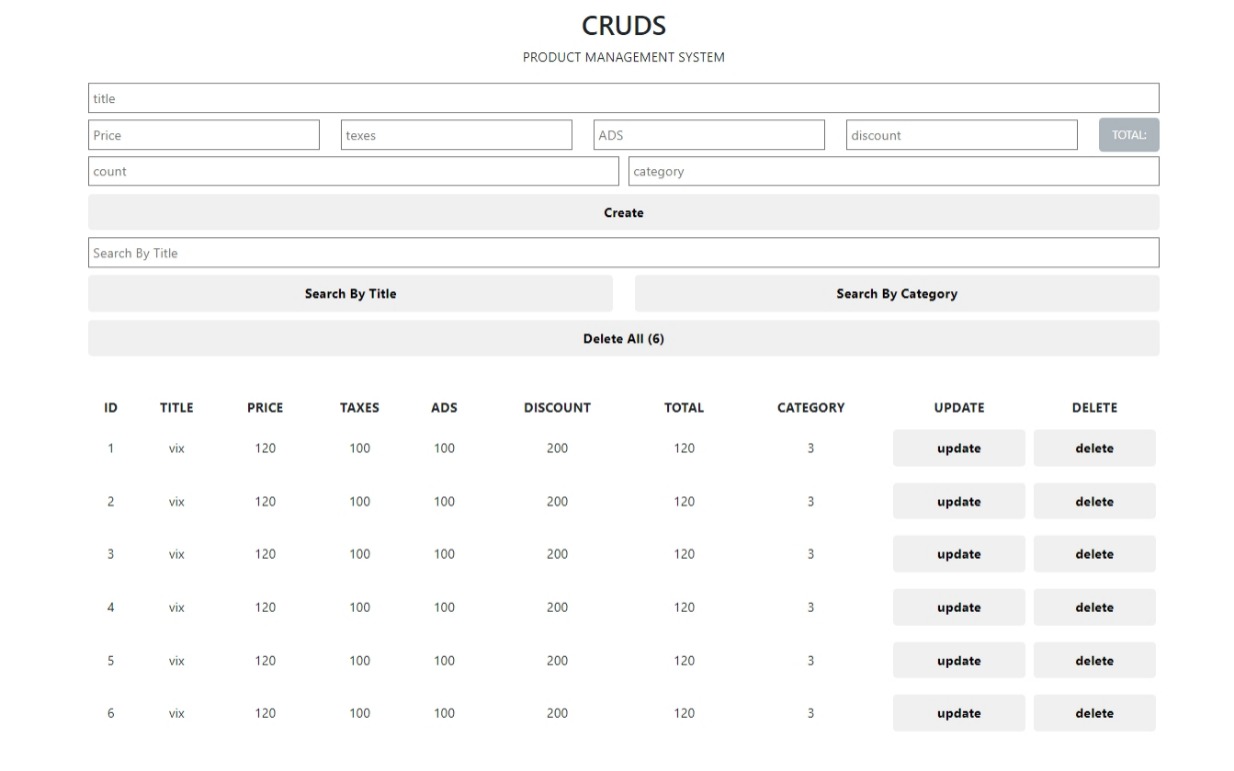This screenshot has width=1234, height=771.
Task: Click update for the last product row
Action: point(957,713)
